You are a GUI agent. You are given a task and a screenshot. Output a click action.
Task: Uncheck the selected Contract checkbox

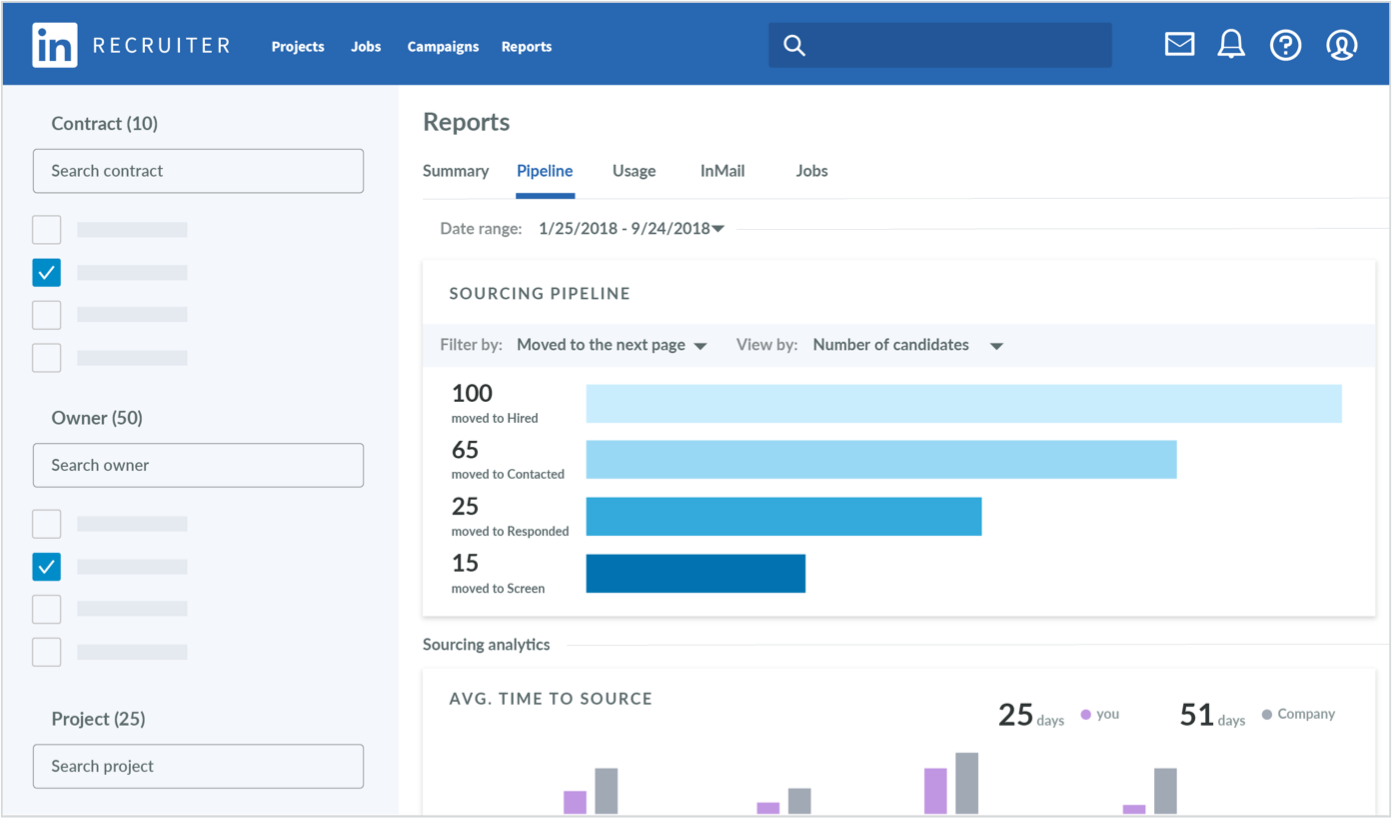click(46, 272)
